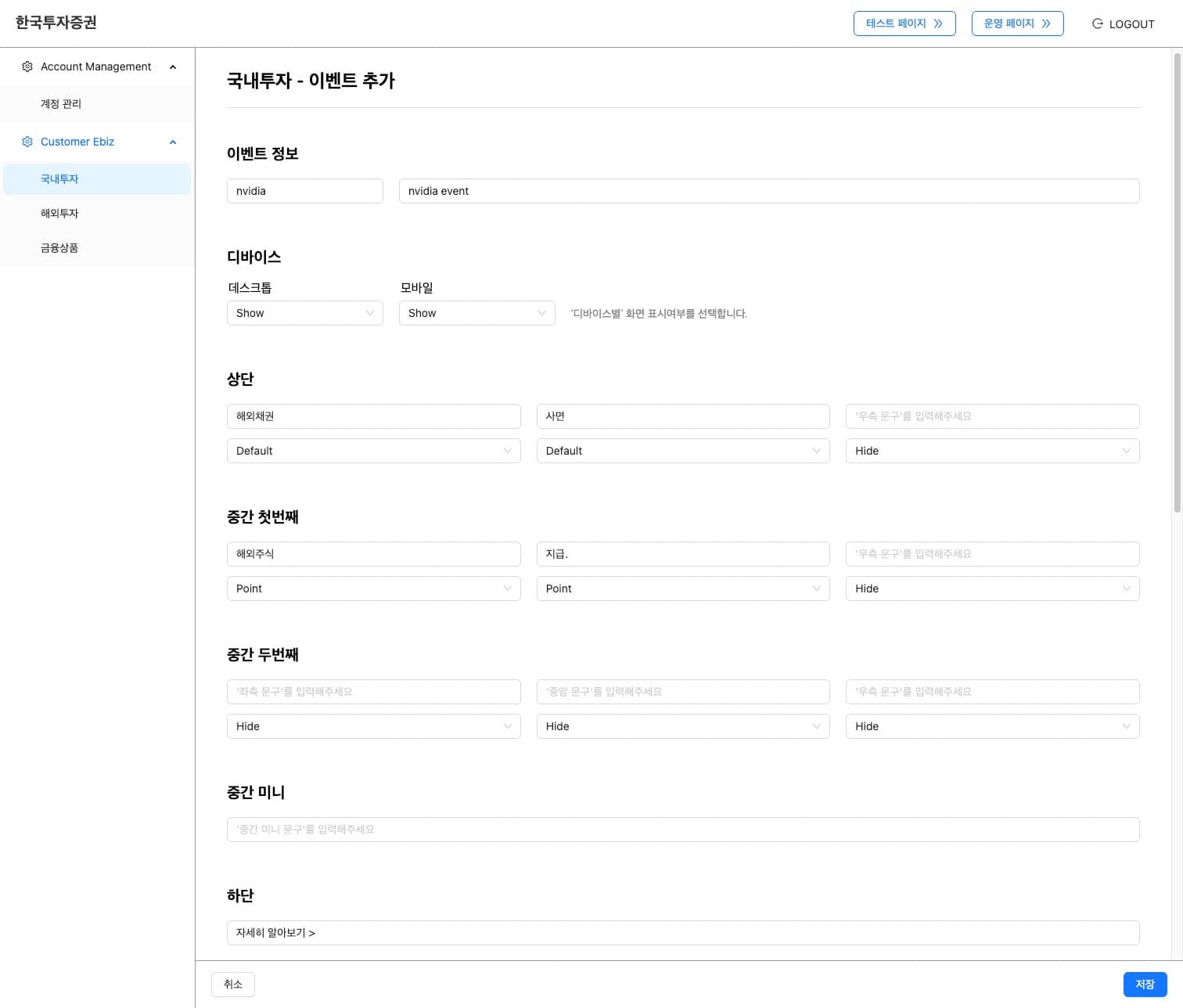Collapse the Customer Ebiz section chevron
Viewport: 1183px width, 1008px height.
(x=173, y=142)
